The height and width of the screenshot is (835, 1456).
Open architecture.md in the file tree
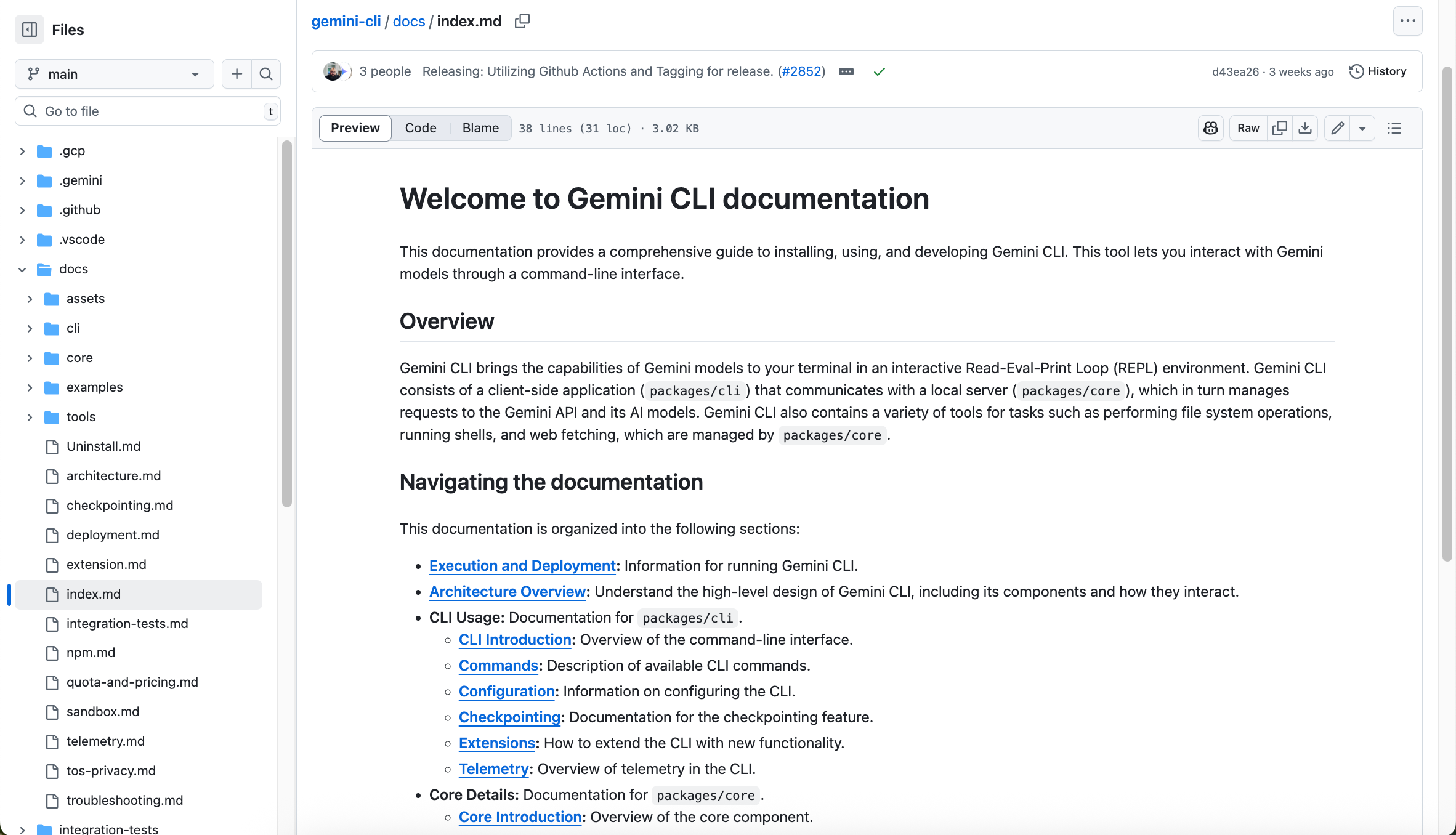(x=113, y=476)
